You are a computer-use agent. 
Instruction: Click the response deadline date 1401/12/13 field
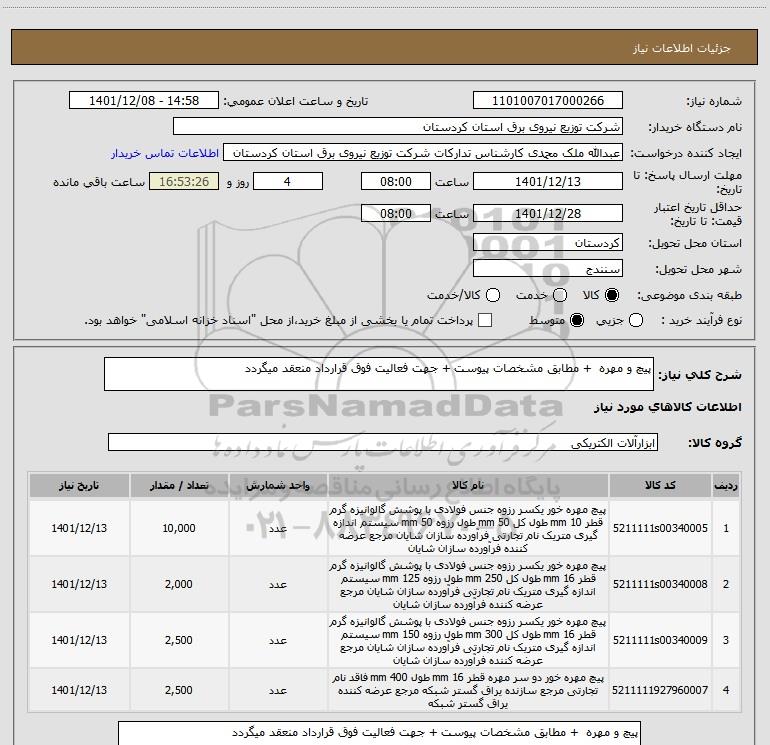(x=548, y=182)
